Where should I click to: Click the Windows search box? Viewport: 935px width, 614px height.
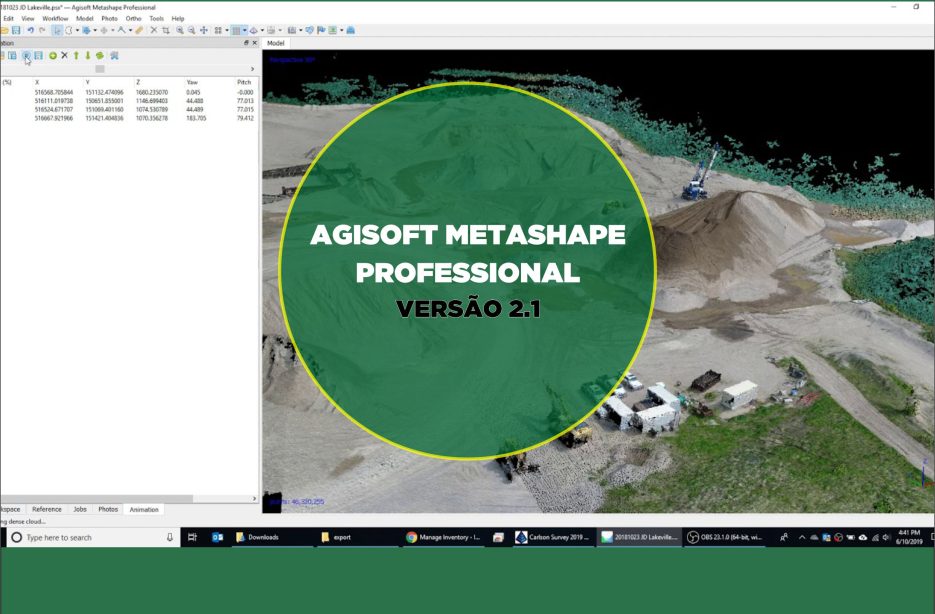pyautogui.click(x=94, y=537)
